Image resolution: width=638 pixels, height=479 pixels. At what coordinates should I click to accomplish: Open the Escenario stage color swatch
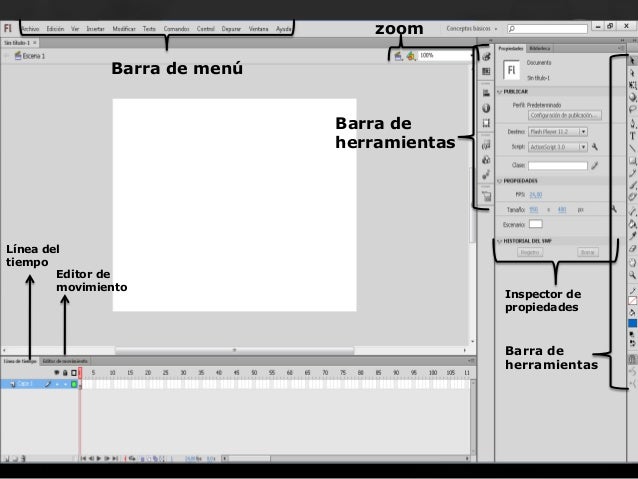pyautogui.click(x=535, y=224)
